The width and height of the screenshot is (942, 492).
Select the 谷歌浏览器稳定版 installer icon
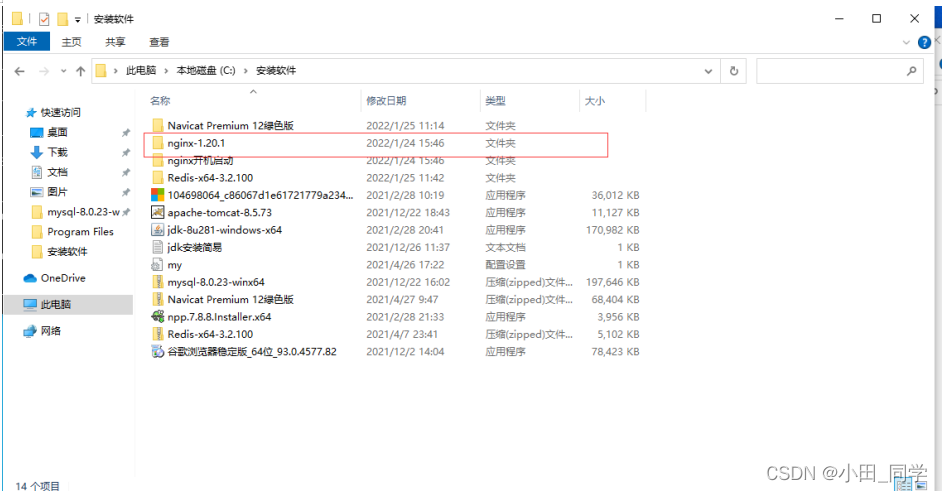click(x=157, y=351)
